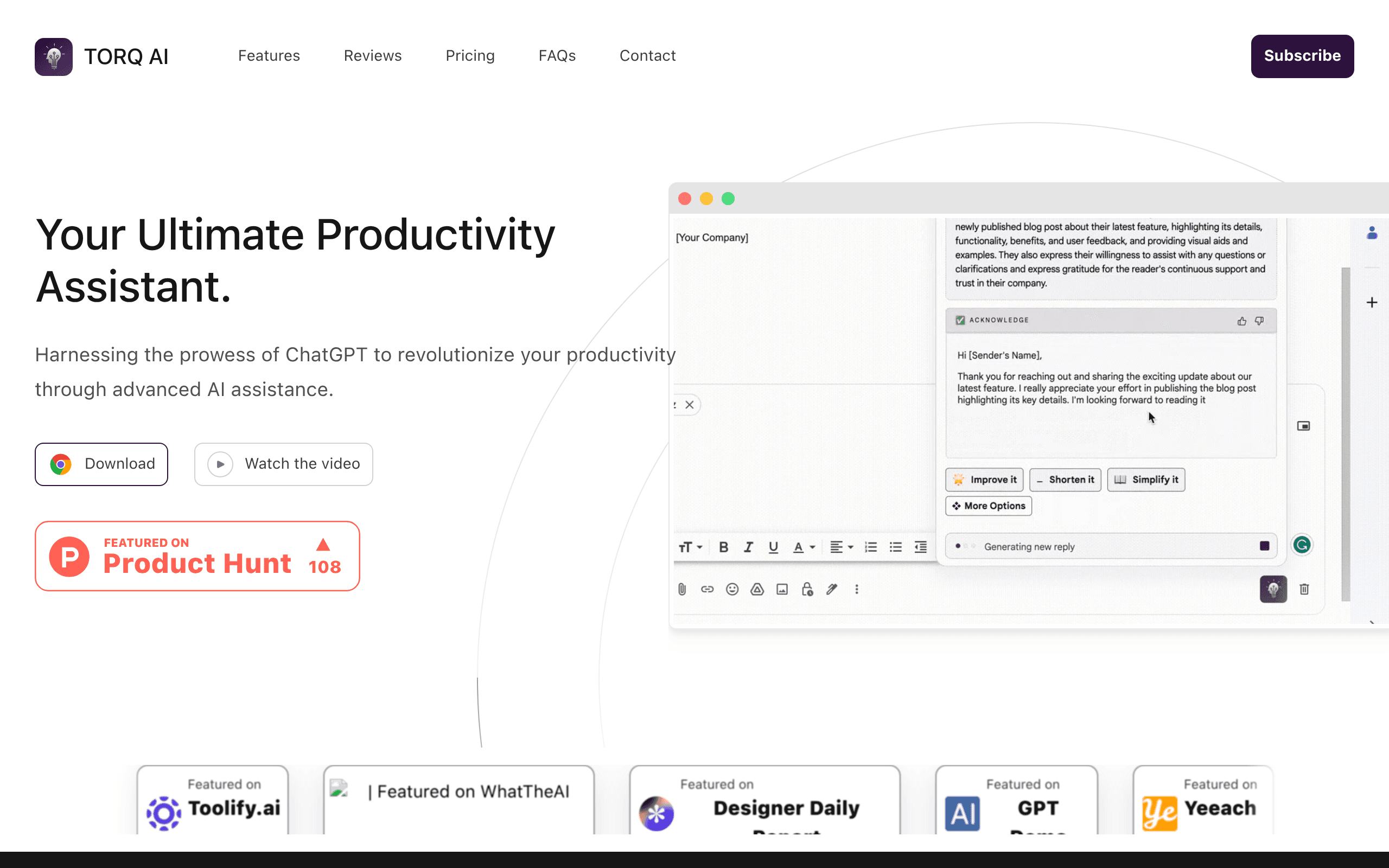
Task: Insert a numbered list
Action: pyautogui.click(x=871, y=547)
